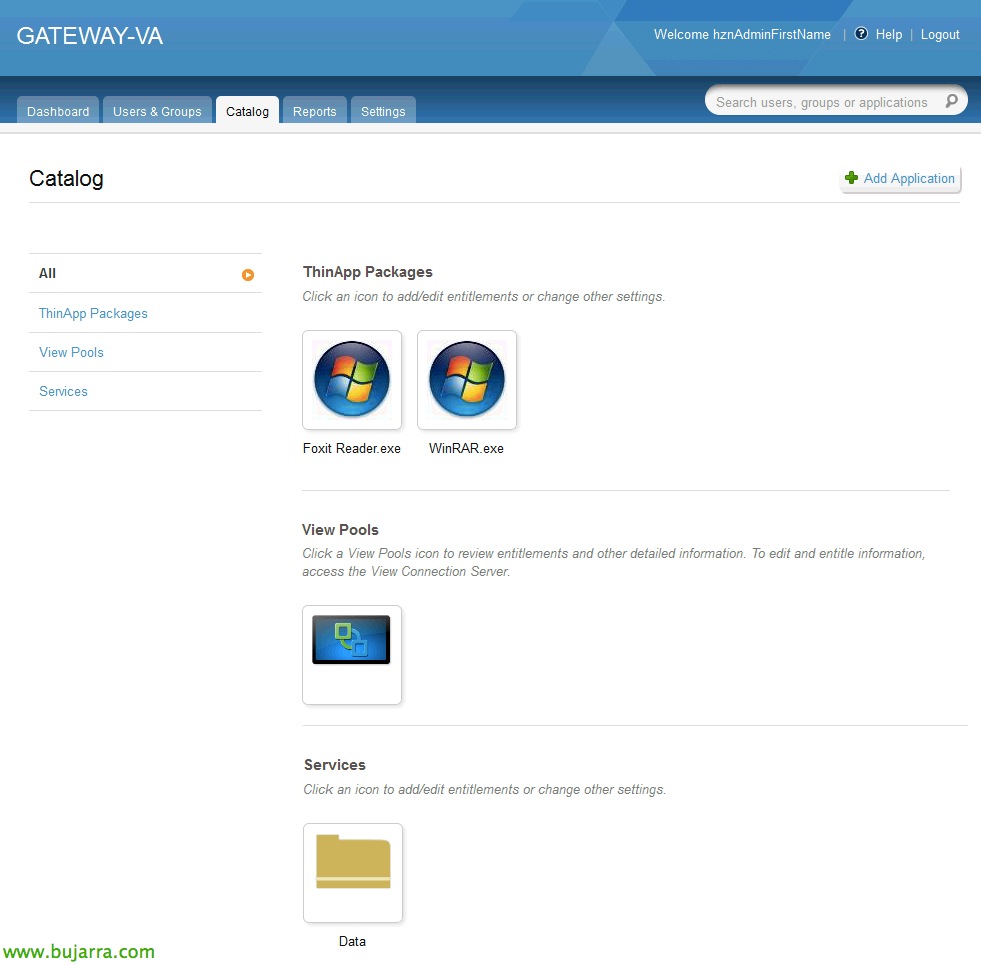This screenshot has width=981, height=965.
Task: Open the Help link
Action: (x=888, y=34)
